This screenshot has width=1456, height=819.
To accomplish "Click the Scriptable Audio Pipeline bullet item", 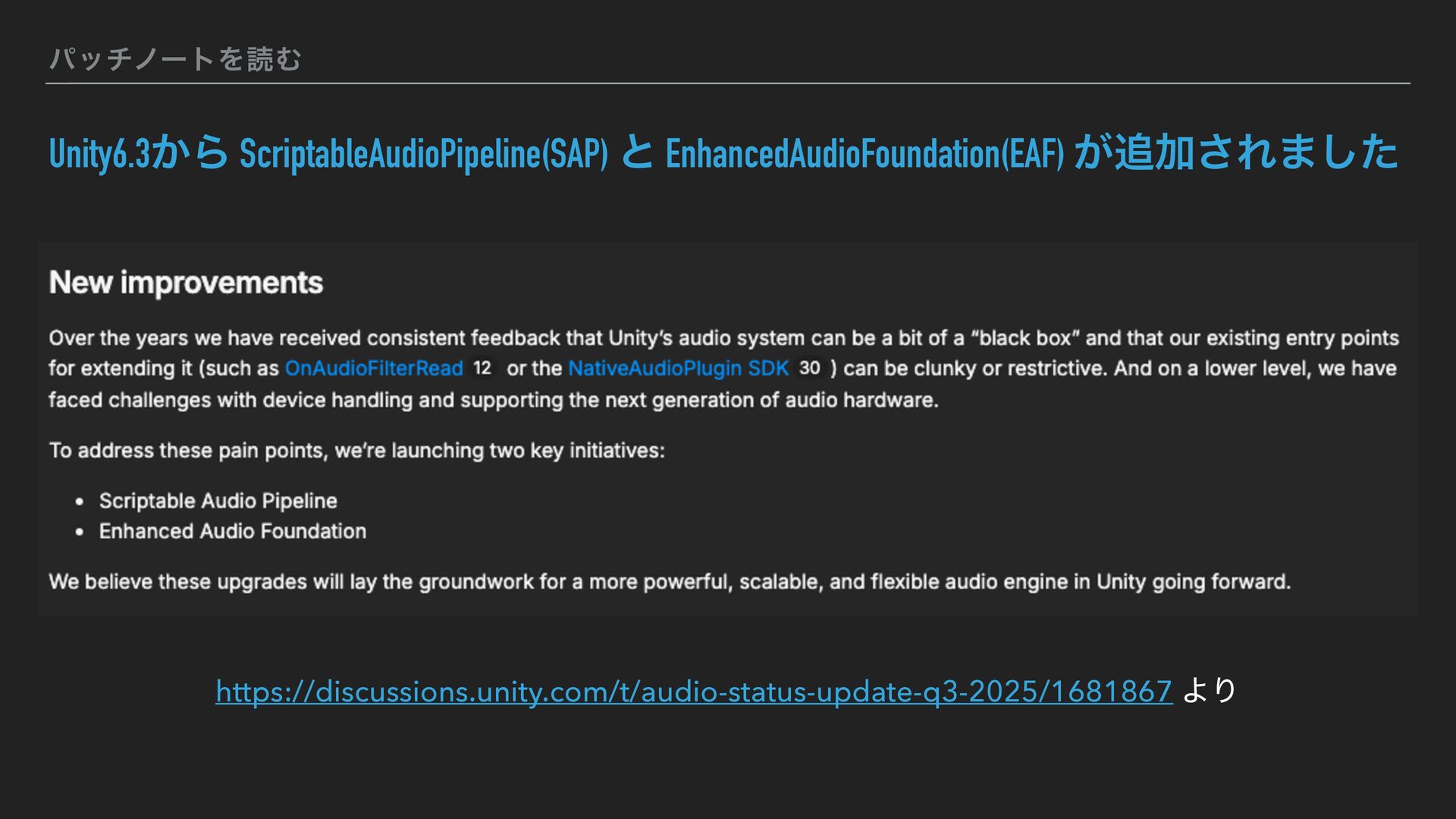I will coord(218,500).
